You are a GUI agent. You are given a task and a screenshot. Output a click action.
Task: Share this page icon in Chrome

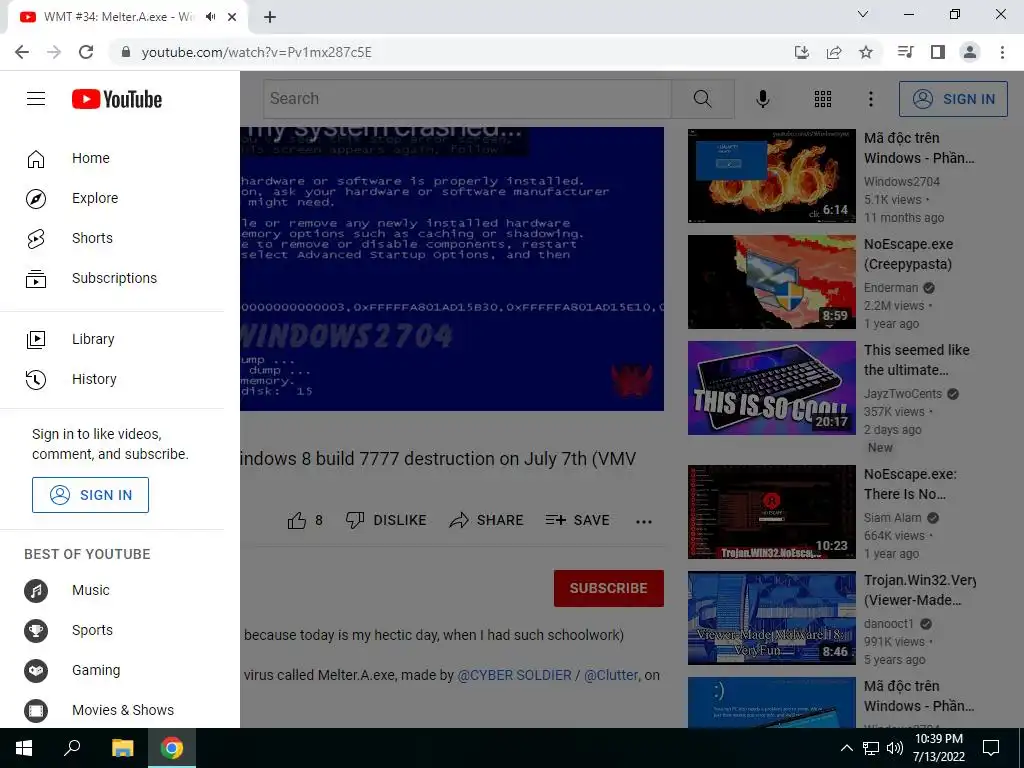[x=834, y=52]
